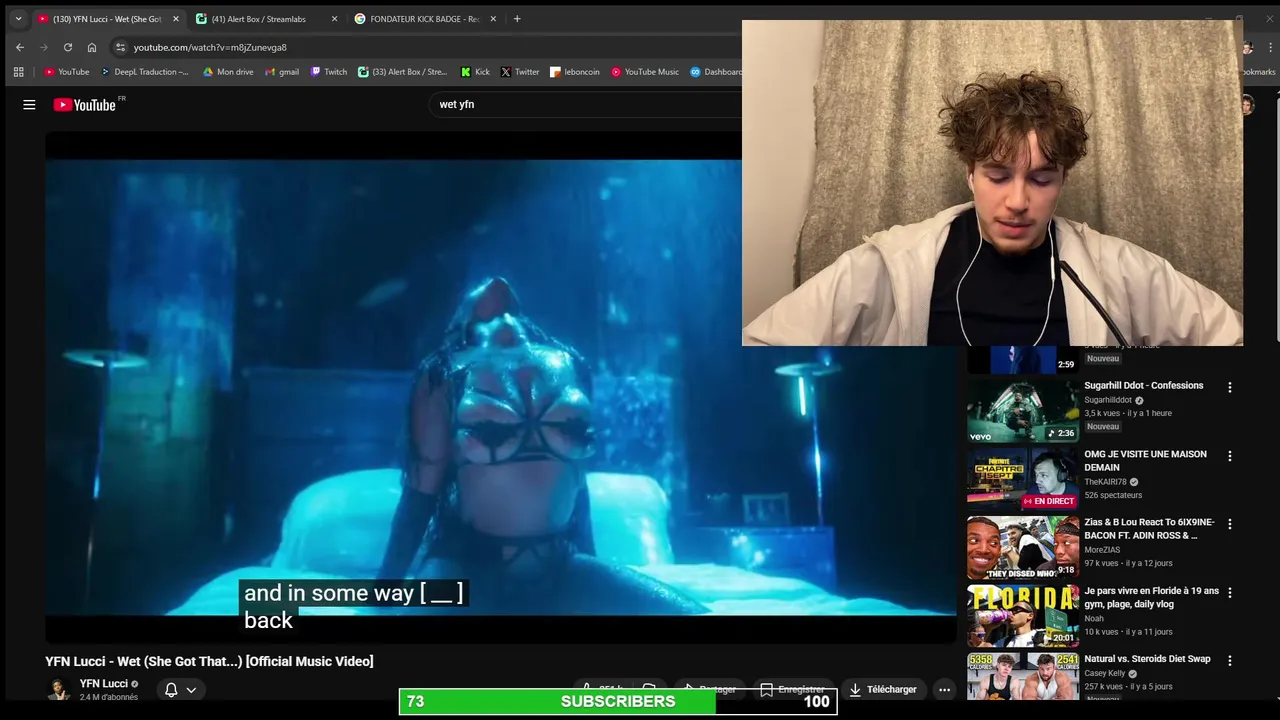The width and height of the screenshot is (1280, 720).
Task: Open options for Zias & B Lou React video
Action: (1230, 524)
